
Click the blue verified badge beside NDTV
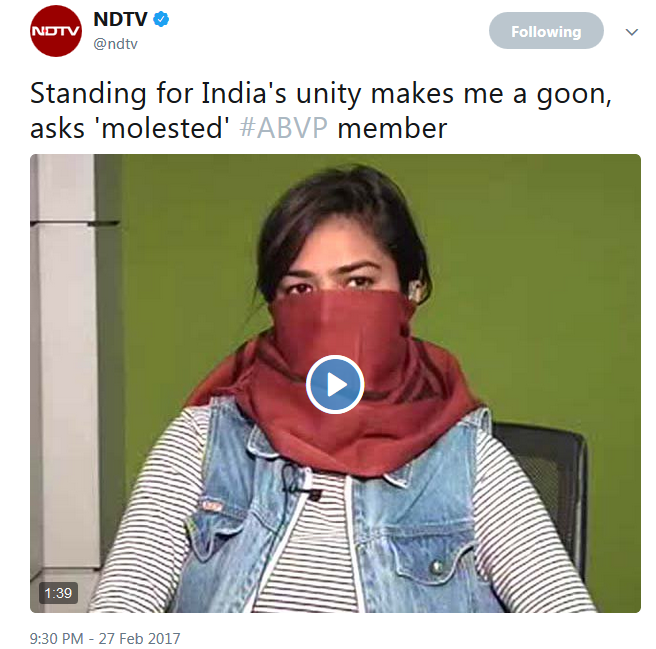pyautogui.click(x=161, y=19)
